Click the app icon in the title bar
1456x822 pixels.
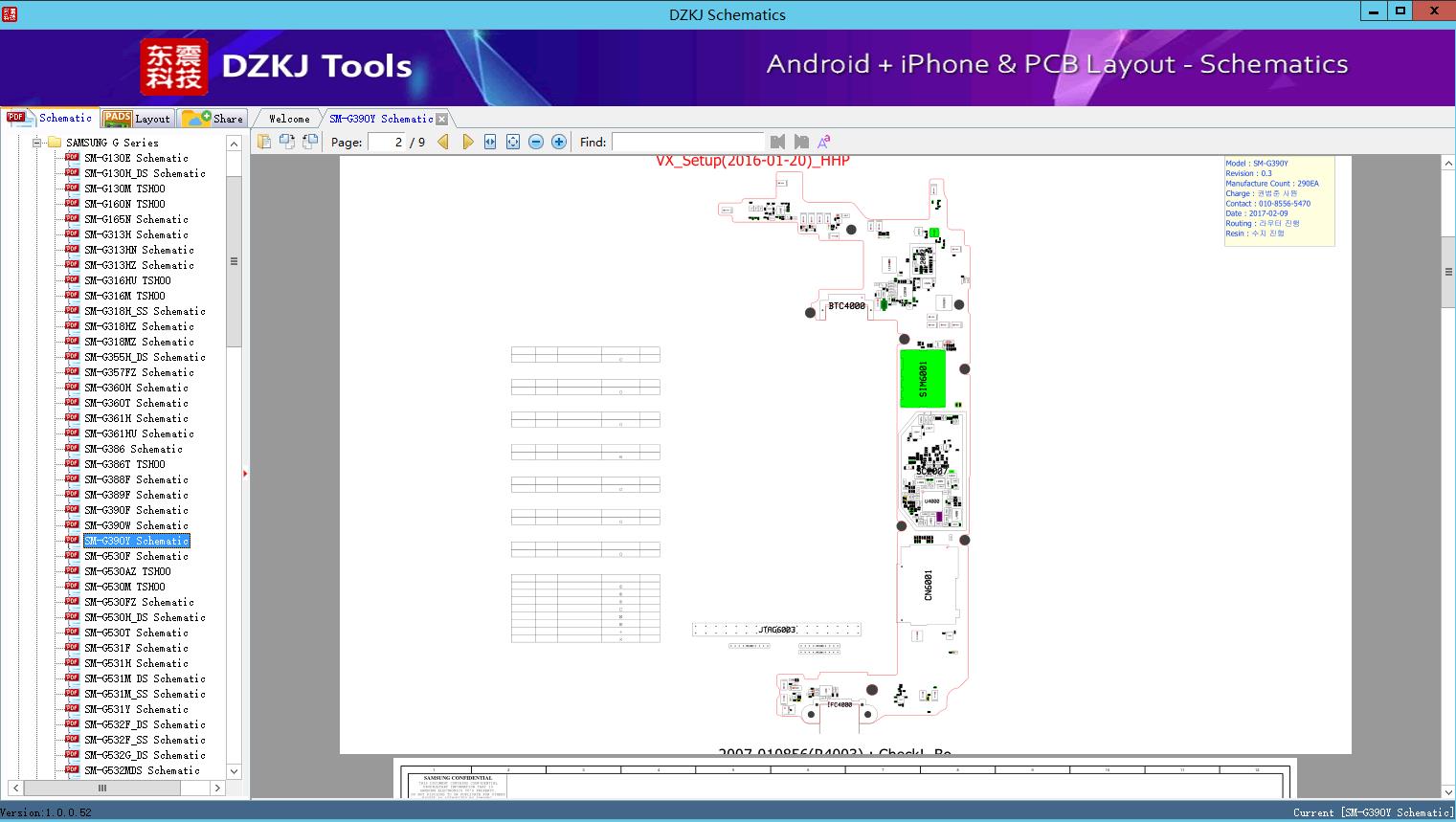10,14
